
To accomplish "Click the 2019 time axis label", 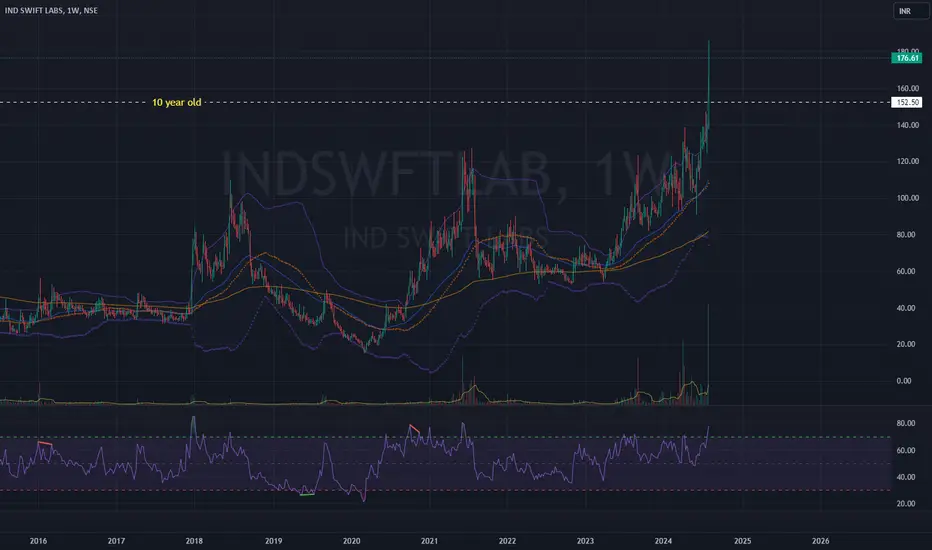I will (273, 541).
